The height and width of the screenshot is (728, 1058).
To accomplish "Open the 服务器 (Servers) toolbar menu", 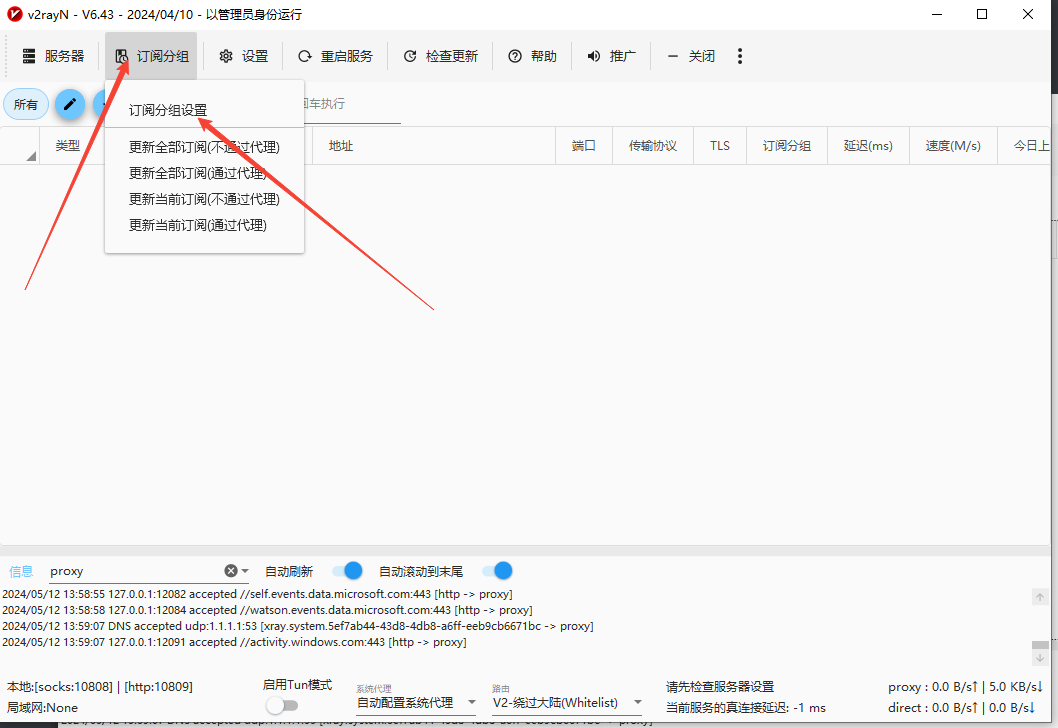I will (53, 56).
